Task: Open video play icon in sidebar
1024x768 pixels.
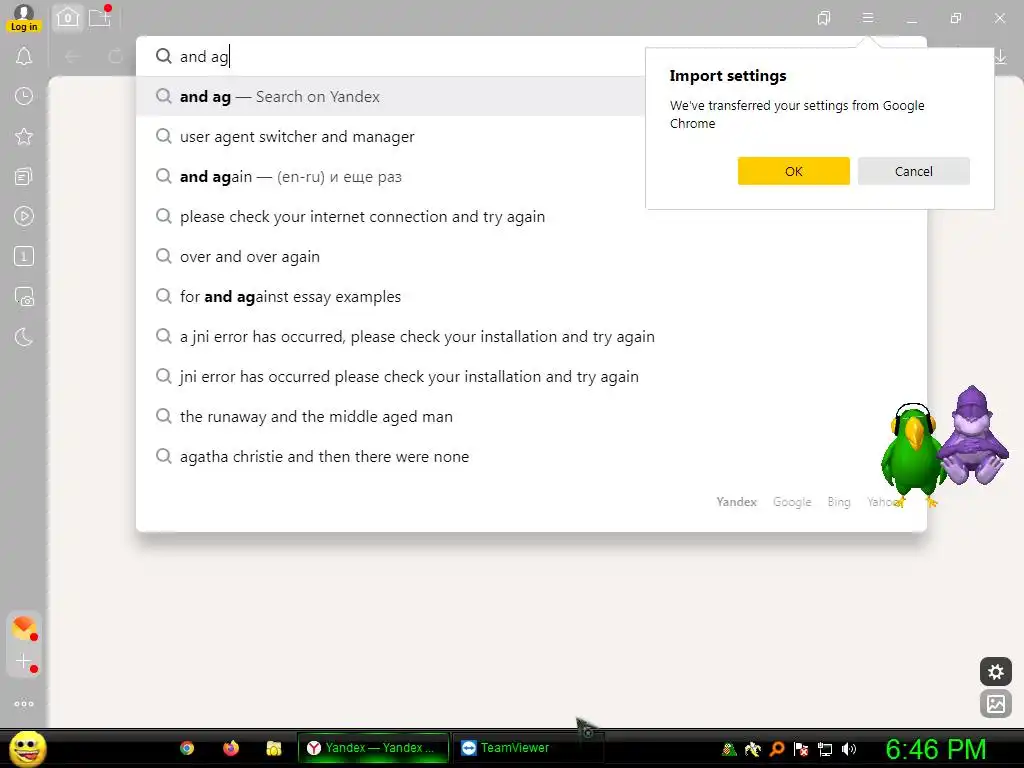Action: click(x=24, y=216)
